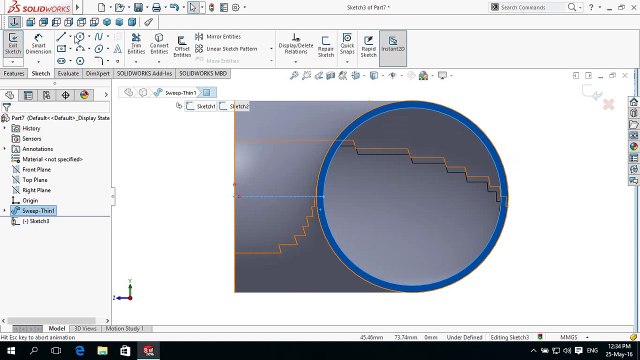This screenshot has height=360, width=640.
Task: Cancel sketch with red X corner
Action: coord(608,104)
